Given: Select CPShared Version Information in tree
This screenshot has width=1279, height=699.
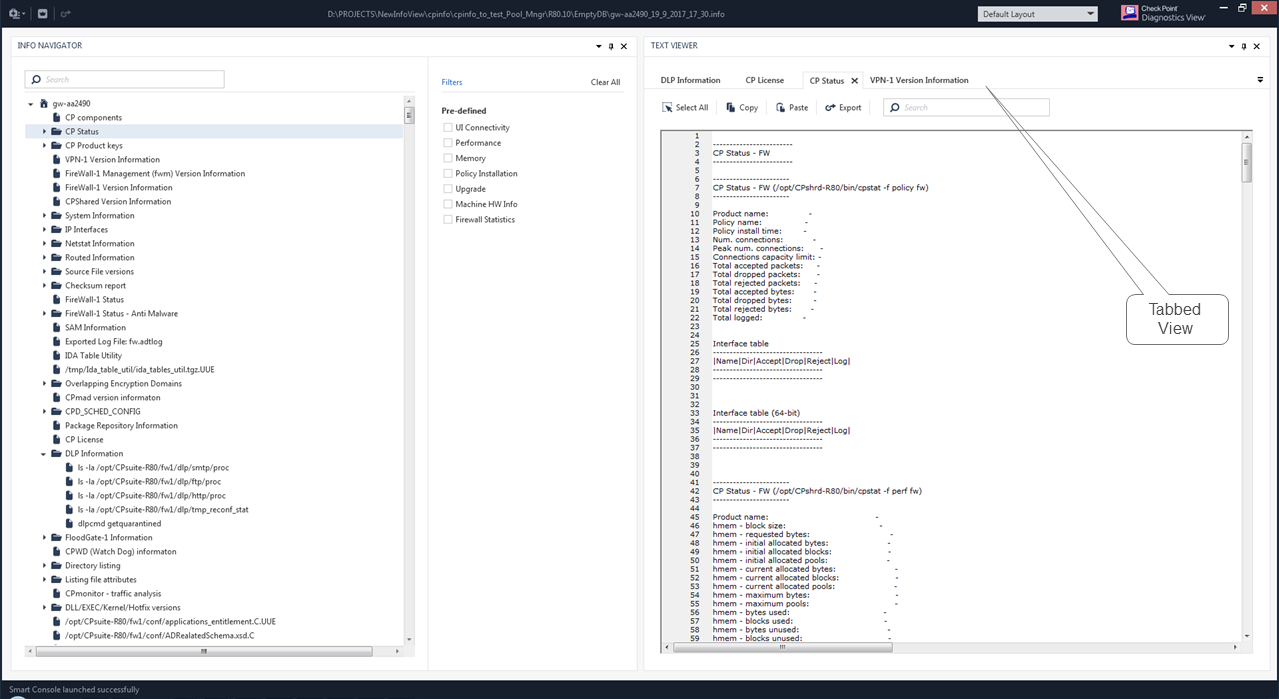Looking at the screenshot, I should coord(118,201).
